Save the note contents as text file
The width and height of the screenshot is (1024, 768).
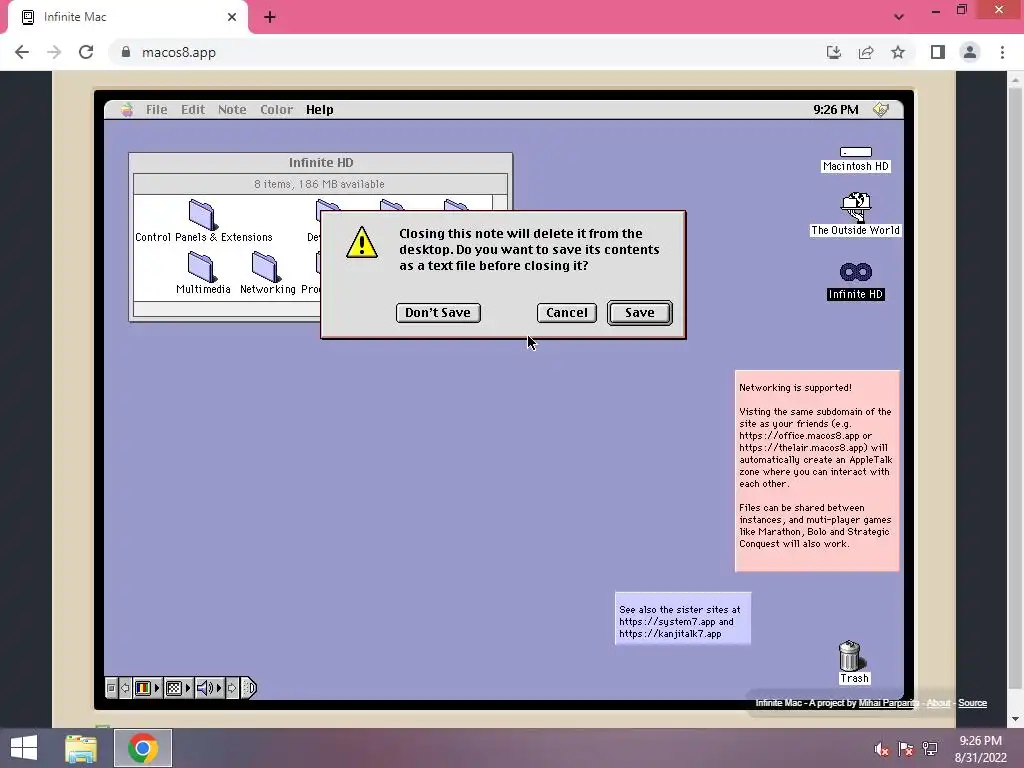639,313
